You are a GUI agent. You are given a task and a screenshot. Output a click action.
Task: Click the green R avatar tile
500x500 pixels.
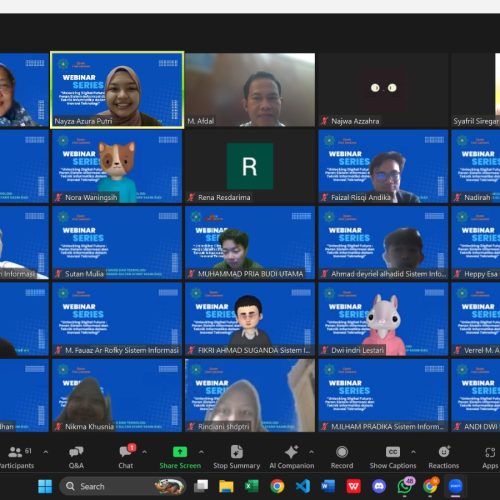(250, 166)
